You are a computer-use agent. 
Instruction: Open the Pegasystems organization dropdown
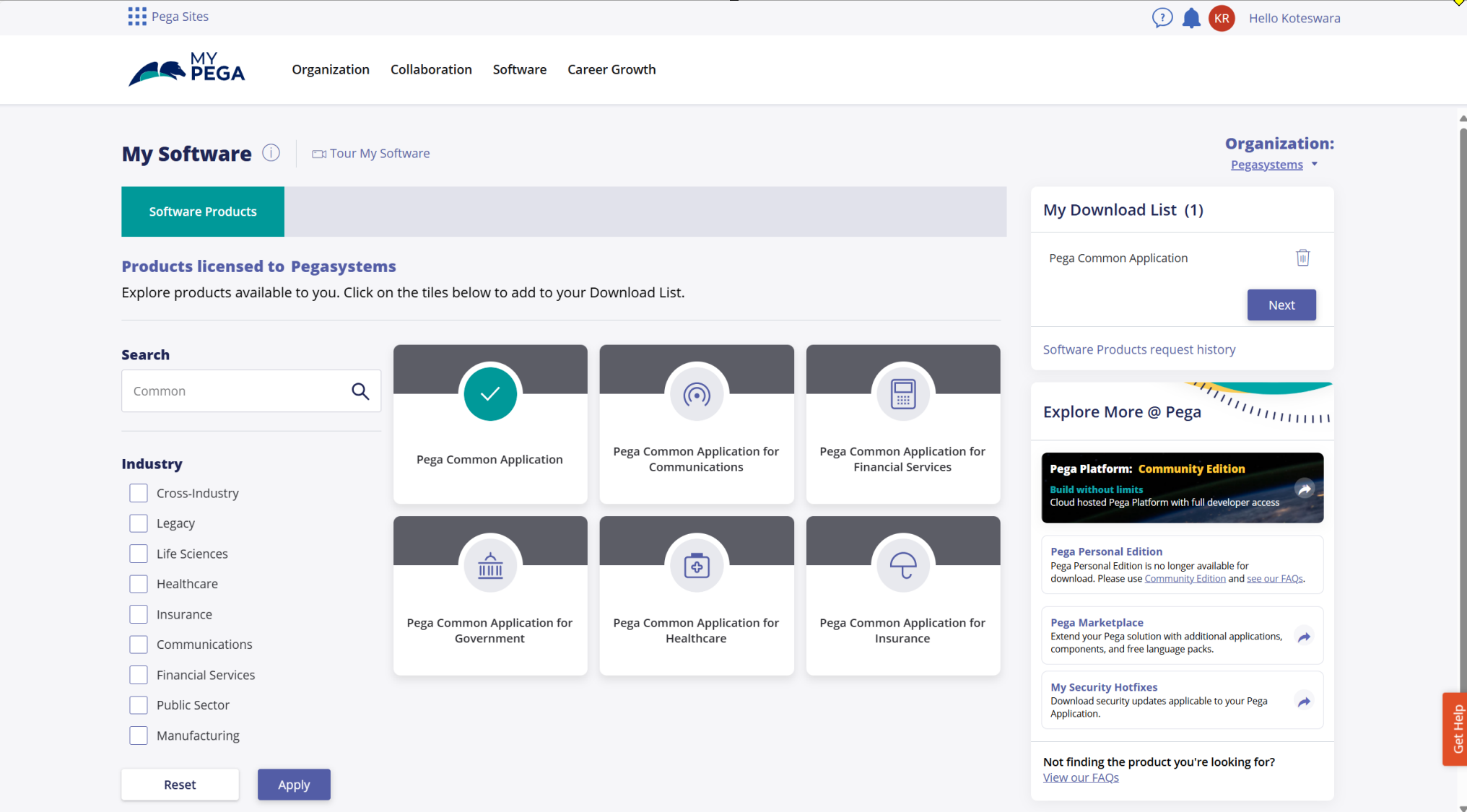point(1274,165)
